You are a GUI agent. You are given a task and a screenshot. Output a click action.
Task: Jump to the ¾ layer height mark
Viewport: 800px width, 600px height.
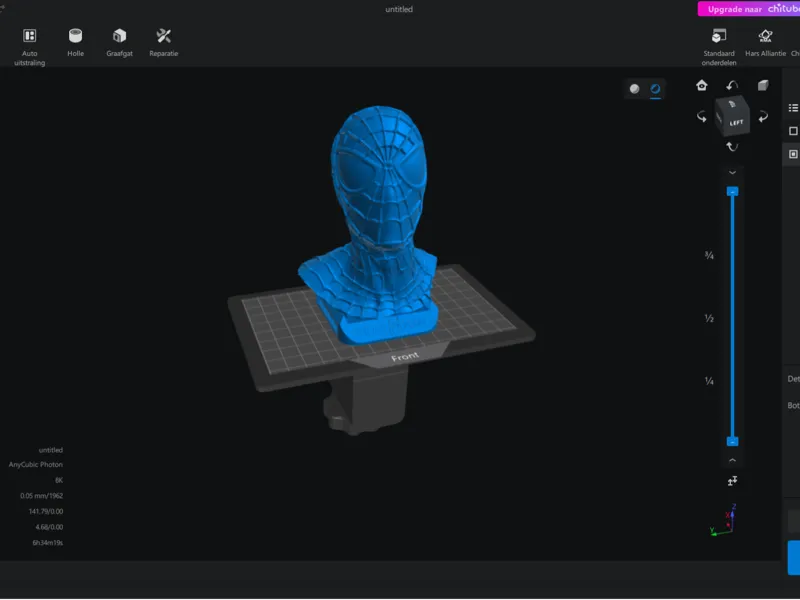click(709, 255)
